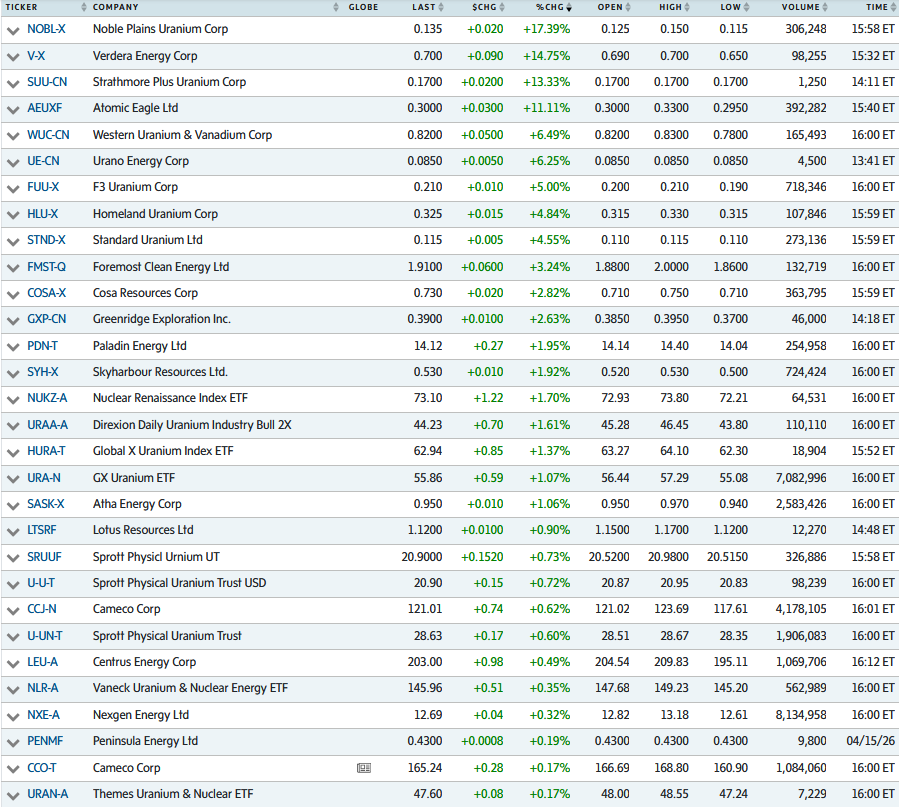This screenshot has width=899, height=807.
Task: Open the U-UN-T ticker link
Action: coord(45,636)
